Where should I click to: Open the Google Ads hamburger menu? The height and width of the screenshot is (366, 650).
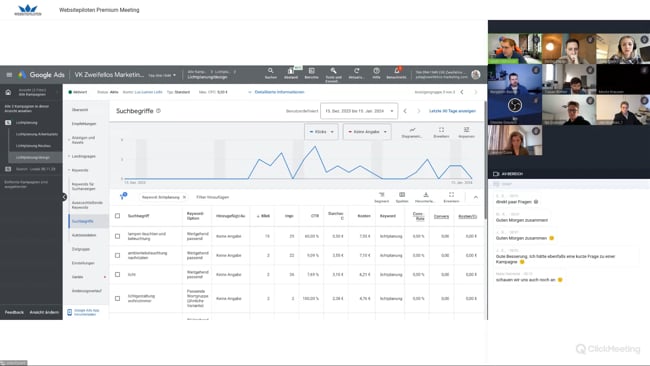[x=9, y=75]
